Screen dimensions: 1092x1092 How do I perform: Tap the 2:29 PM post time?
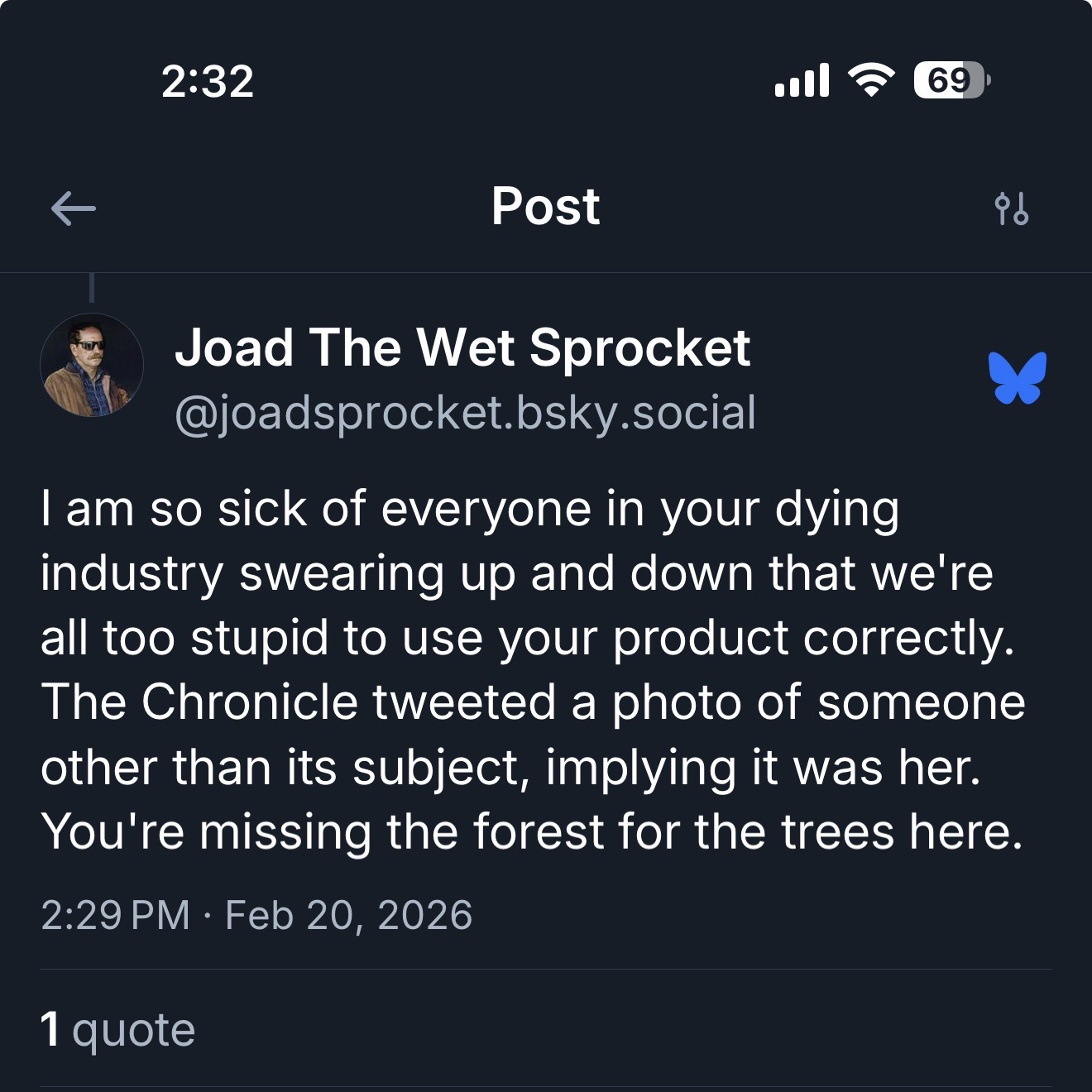pyautogui.click(x=115, y=915)
